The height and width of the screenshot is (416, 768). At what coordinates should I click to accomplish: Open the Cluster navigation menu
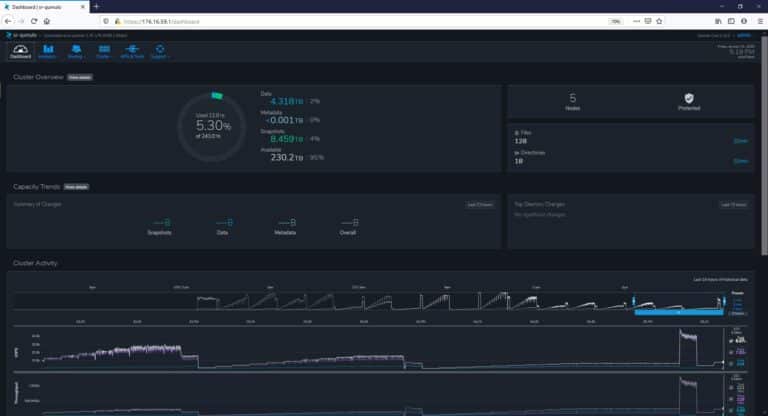click(x=103, y=51)
